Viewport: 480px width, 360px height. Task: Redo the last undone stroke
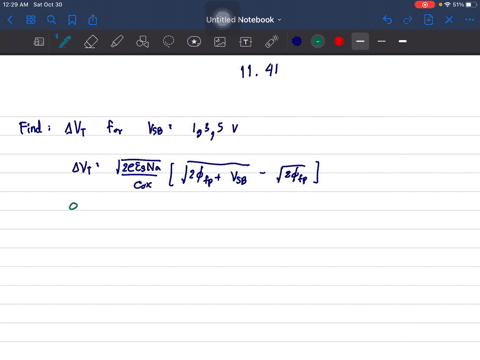click(x=408, y=20)
